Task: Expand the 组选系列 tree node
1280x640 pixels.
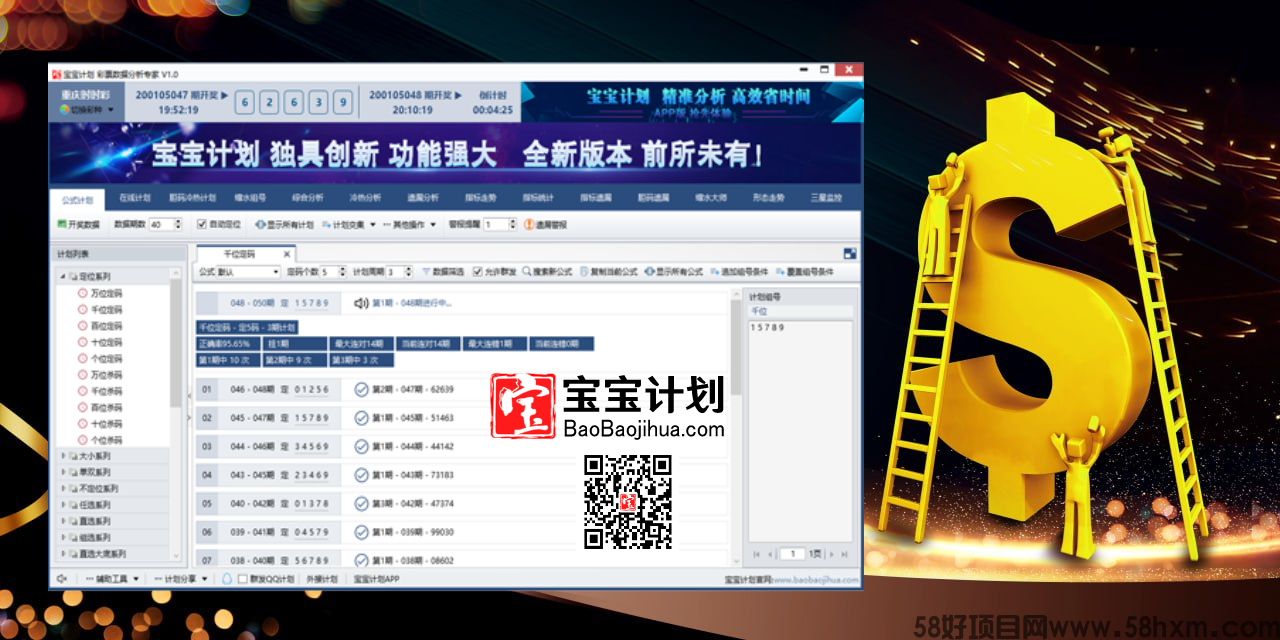Action: pos(62,538)
